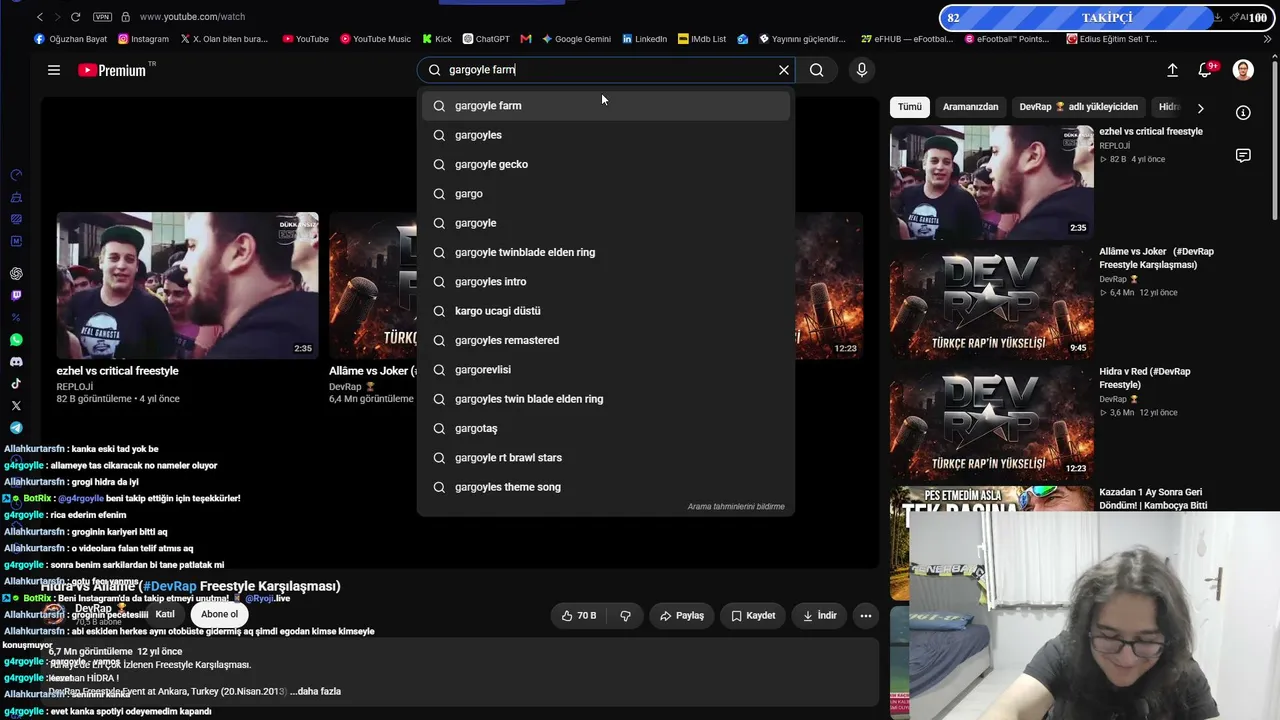
Task: Select the 'gargoyles intro' suggestion
Action: click(606, 282)
